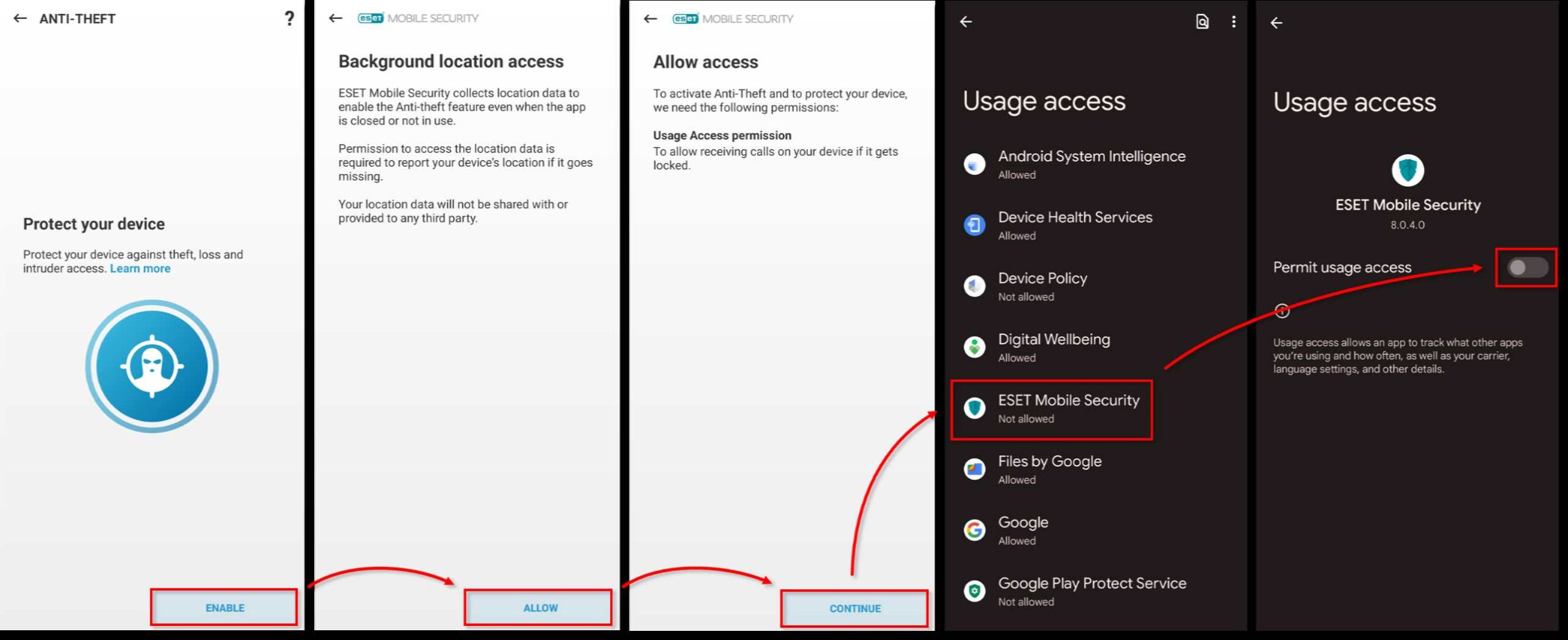Select the Device Policy shield icon

(974, 286)
